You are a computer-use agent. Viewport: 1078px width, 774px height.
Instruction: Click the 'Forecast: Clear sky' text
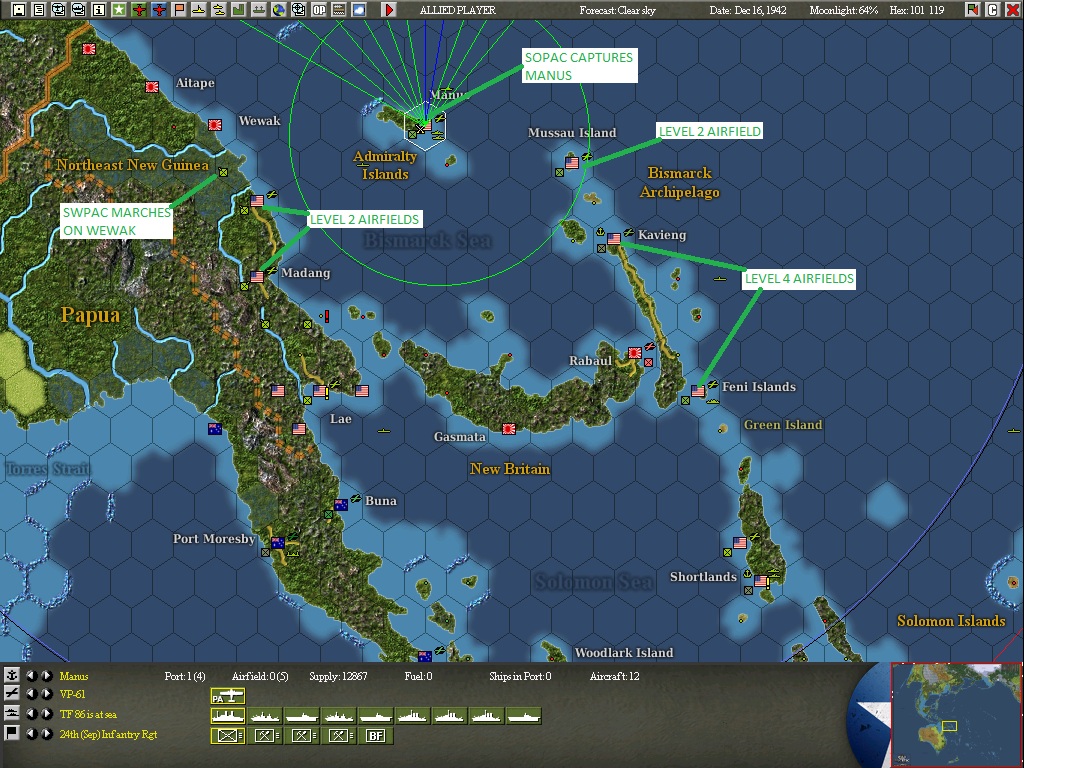pos(617,10)
